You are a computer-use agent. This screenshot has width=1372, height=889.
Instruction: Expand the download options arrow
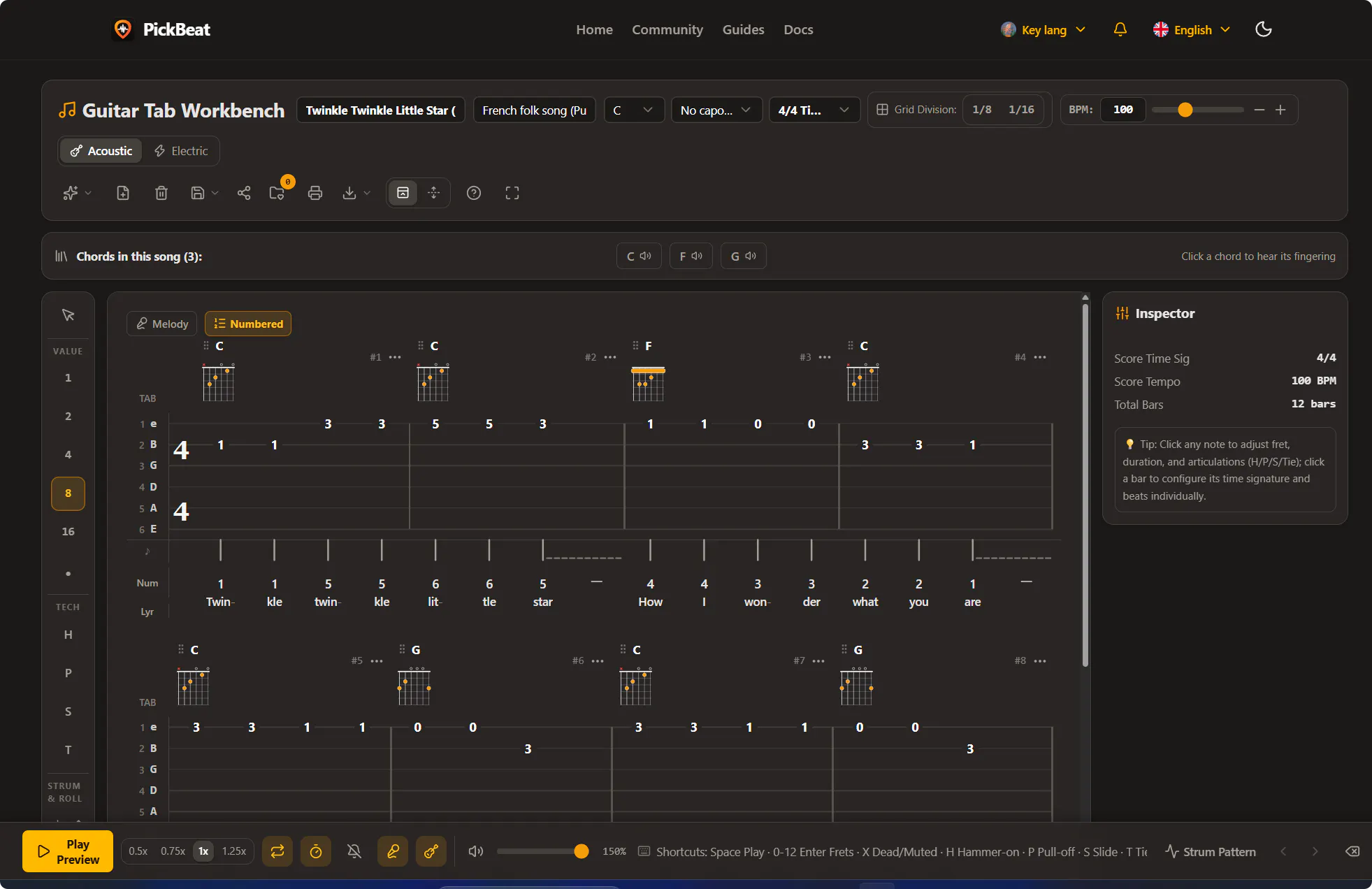pos(367,193)
